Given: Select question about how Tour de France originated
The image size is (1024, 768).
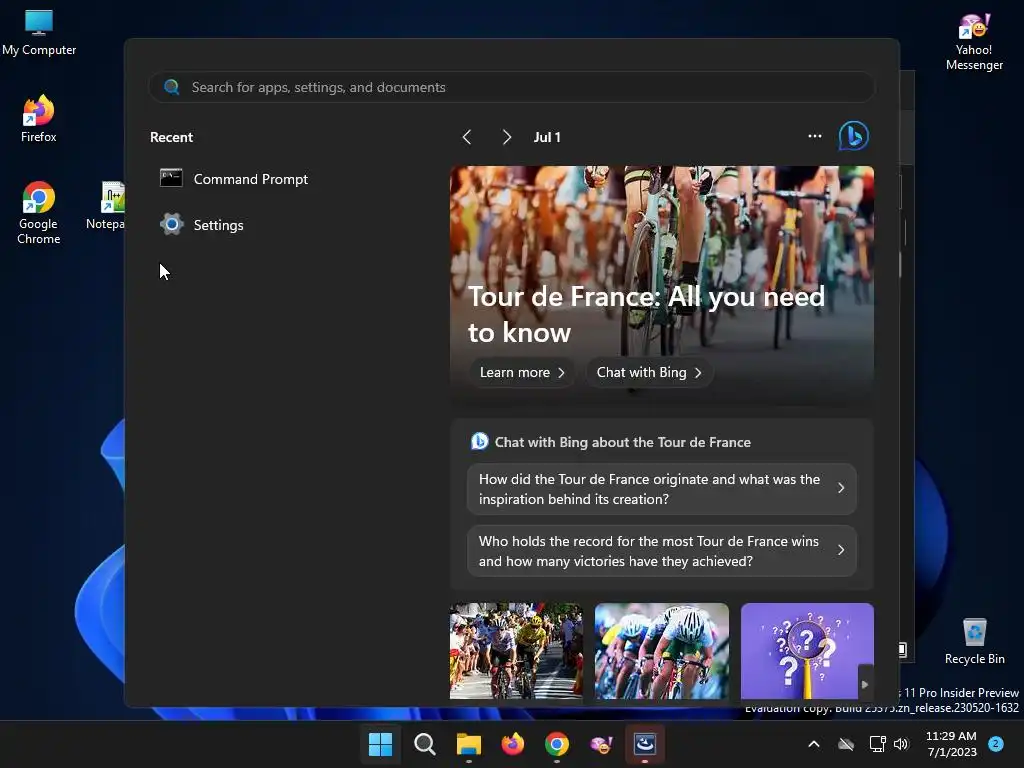Looking at the screenshot, I should coord(662,488).
